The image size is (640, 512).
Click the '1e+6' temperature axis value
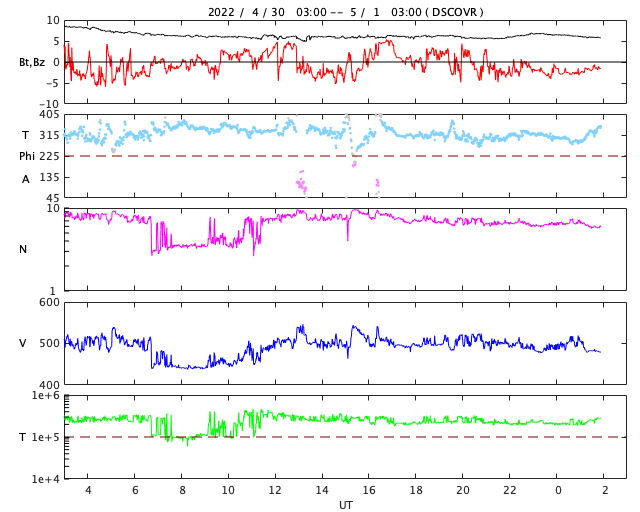(46, 396)
